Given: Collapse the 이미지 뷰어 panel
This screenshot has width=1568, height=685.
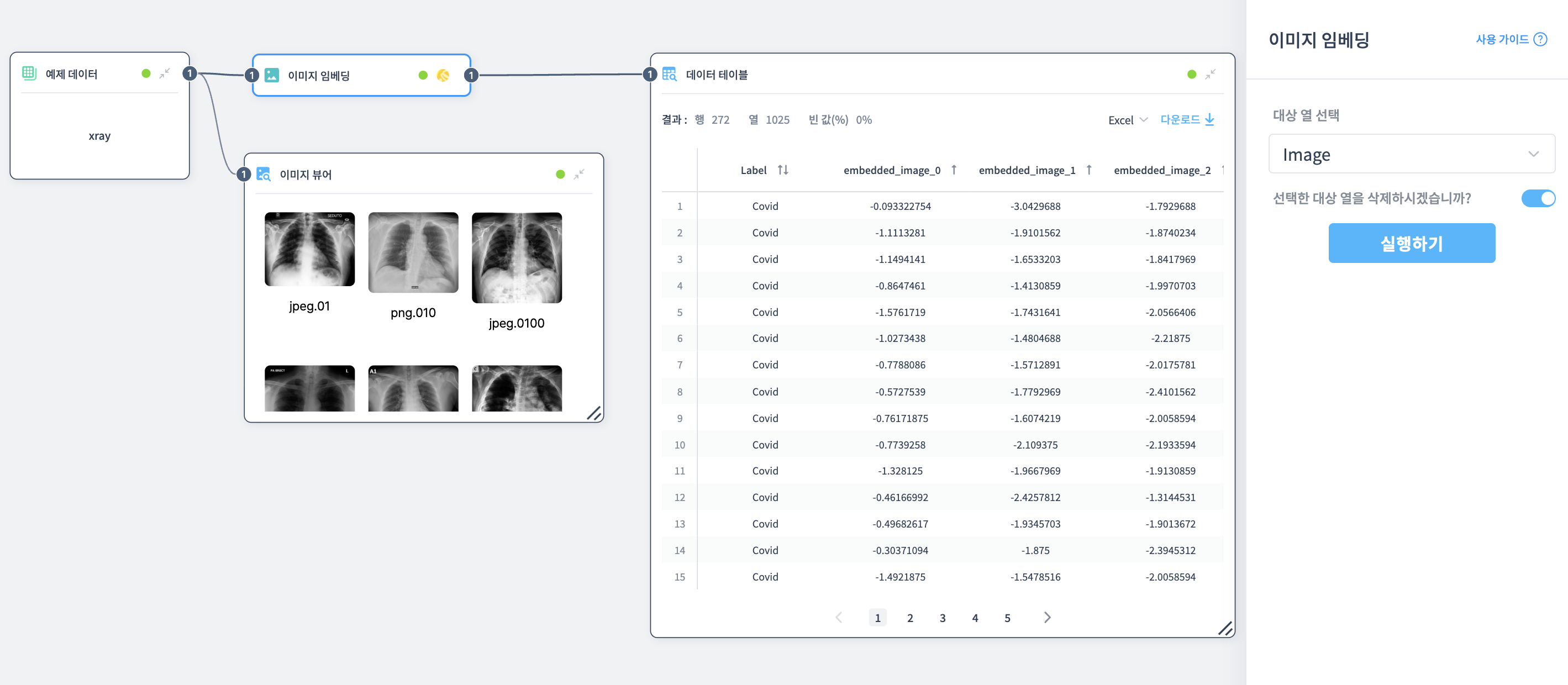Looking at the screenshot, I should click(579, 175).
